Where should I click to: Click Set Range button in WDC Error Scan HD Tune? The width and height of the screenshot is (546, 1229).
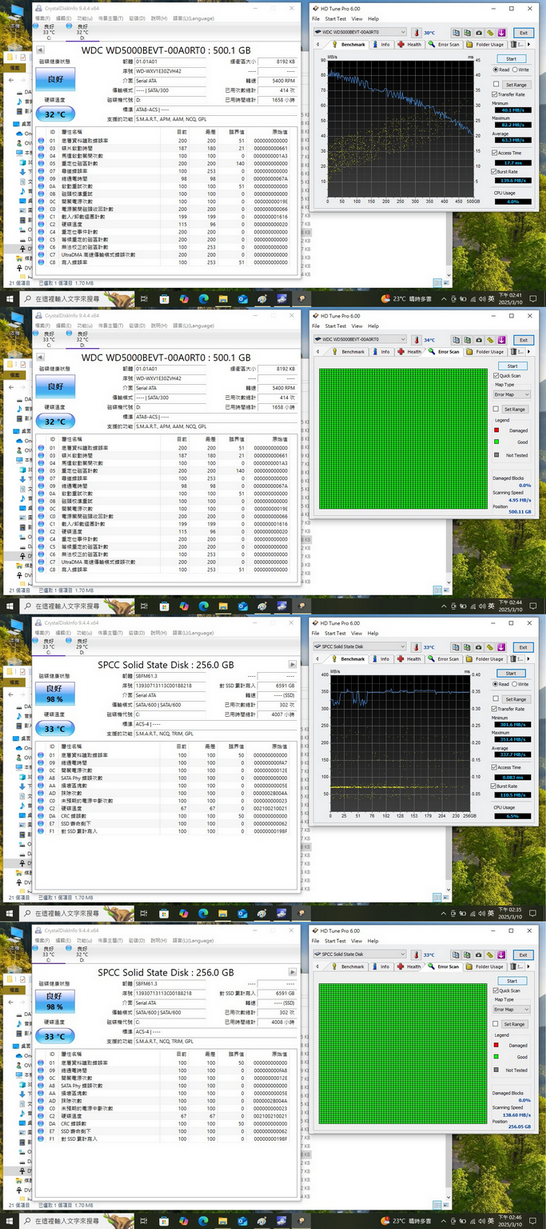click(x=515, y=409)
